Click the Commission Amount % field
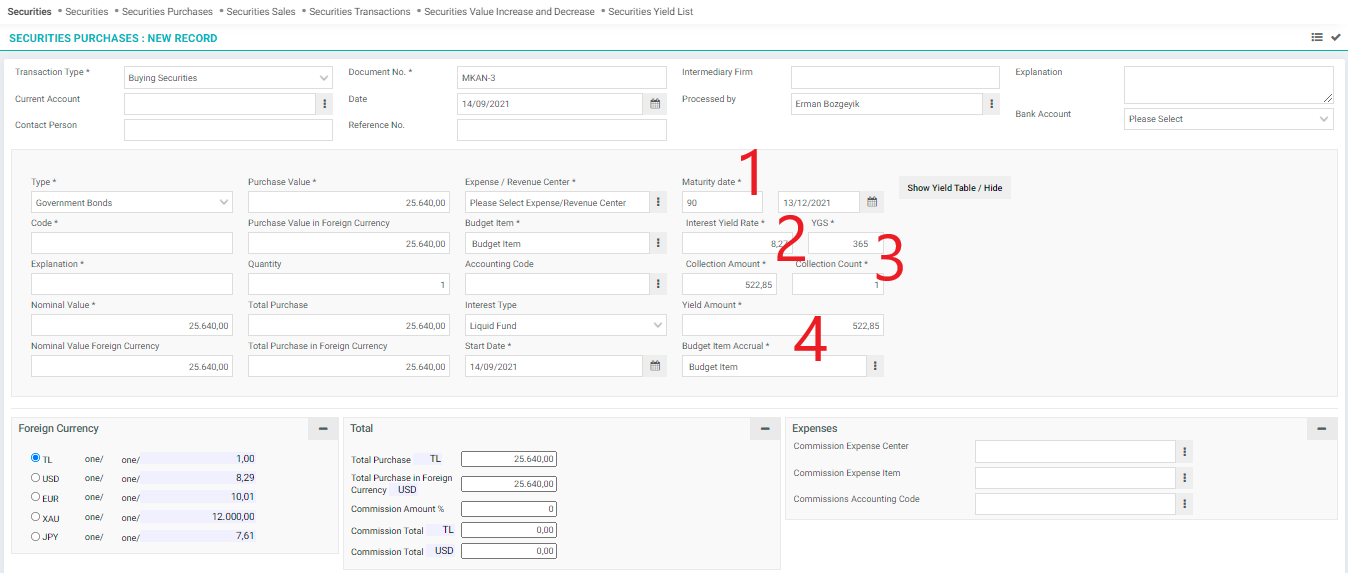1348x573 pixels. pos(509,509)
